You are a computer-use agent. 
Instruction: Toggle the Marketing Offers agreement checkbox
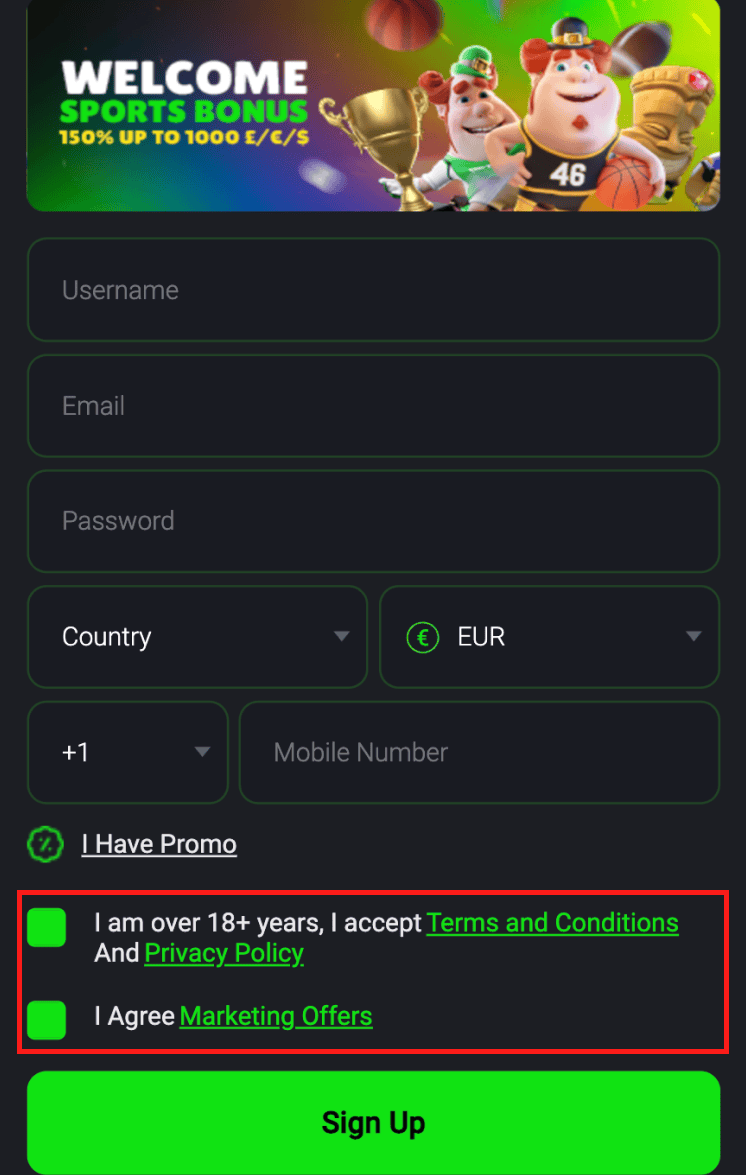click(47, 1019)
